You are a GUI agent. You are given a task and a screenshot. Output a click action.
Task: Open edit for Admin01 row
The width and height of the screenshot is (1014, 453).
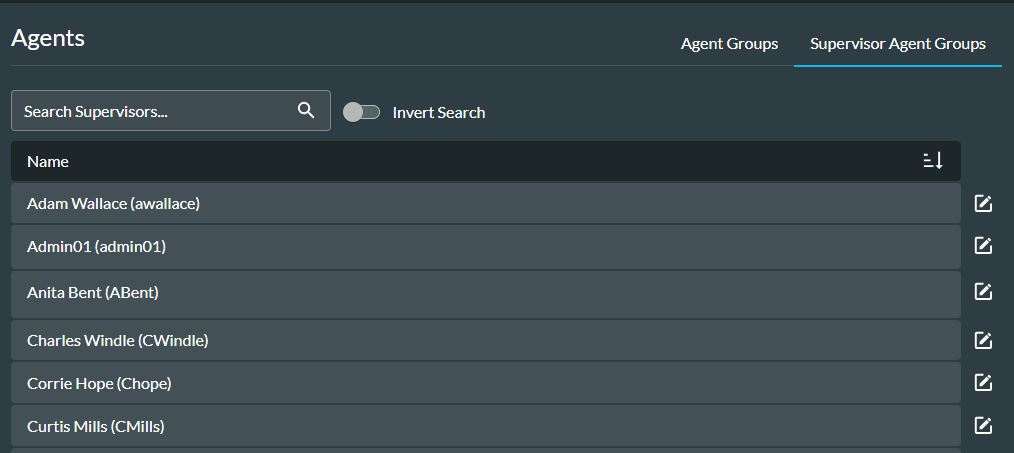tap(983, 246)
